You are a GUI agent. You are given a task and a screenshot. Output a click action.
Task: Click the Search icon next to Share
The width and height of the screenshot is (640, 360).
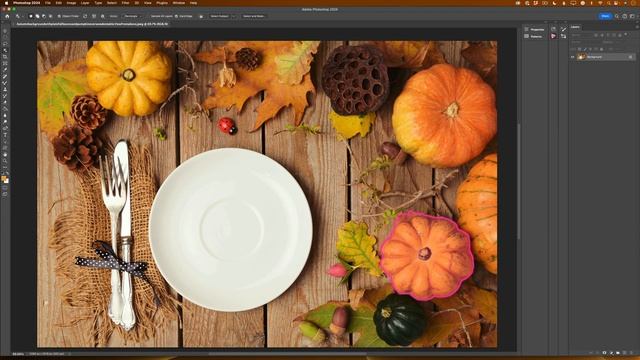(x=617, y=16)
